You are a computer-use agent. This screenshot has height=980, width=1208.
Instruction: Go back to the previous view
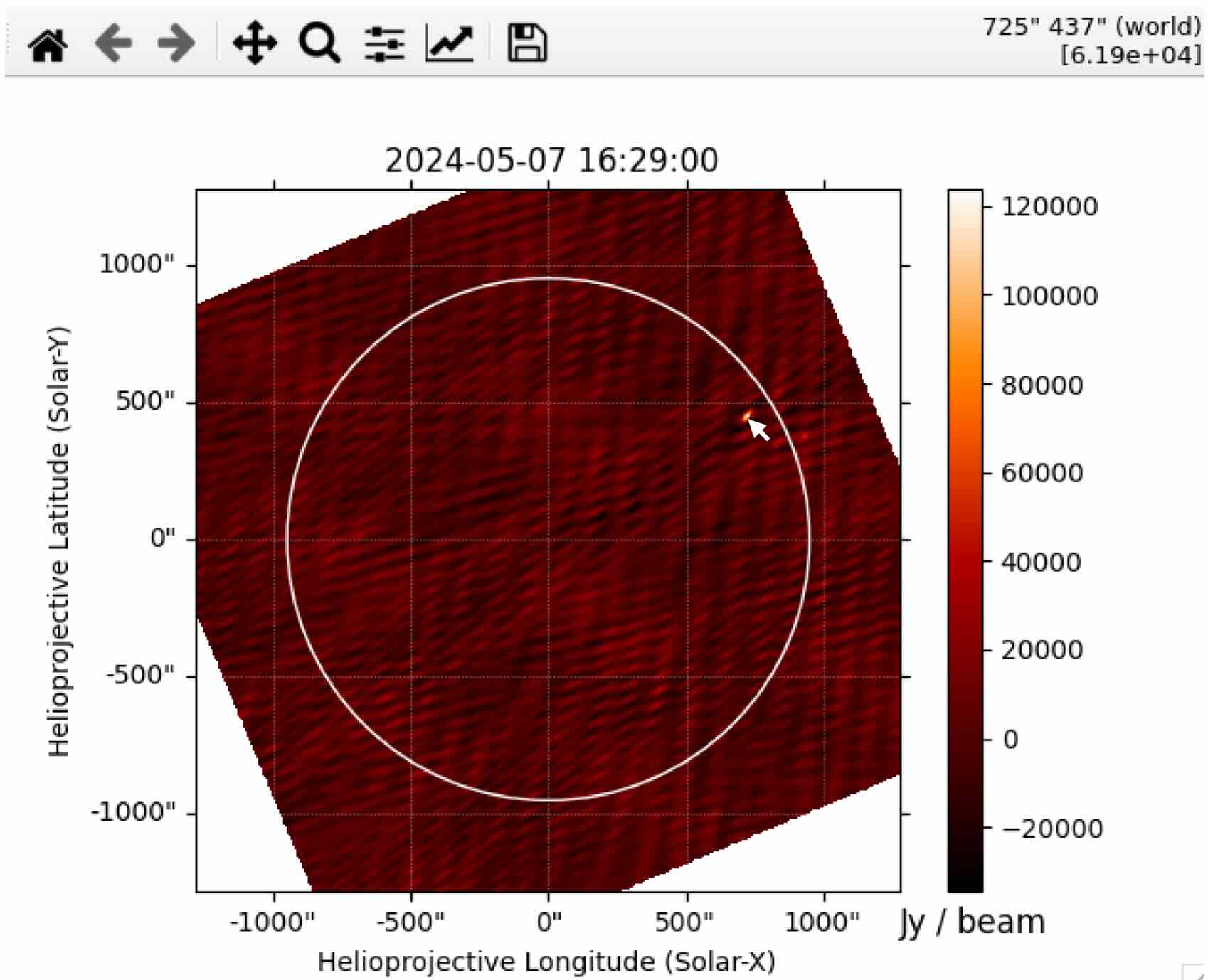[x=113, y=44]
